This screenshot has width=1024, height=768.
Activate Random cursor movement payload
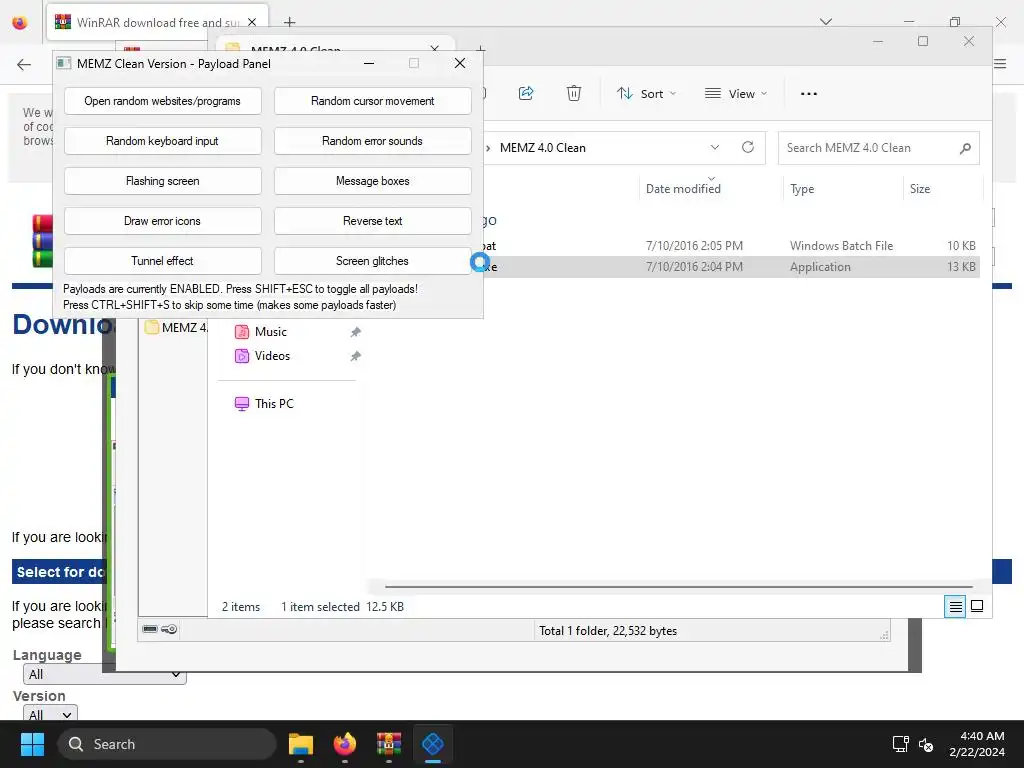coord(372,101)
